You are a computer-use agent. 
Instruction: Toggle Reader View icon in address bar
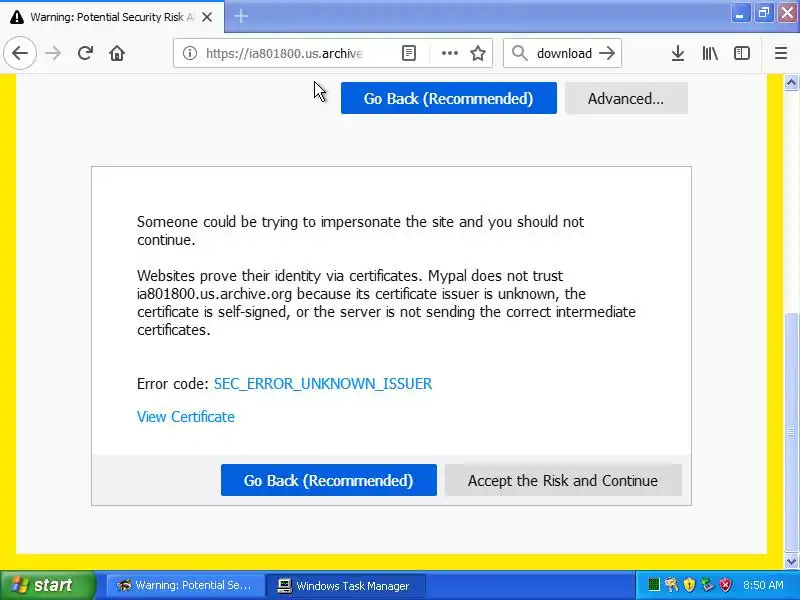409,53
